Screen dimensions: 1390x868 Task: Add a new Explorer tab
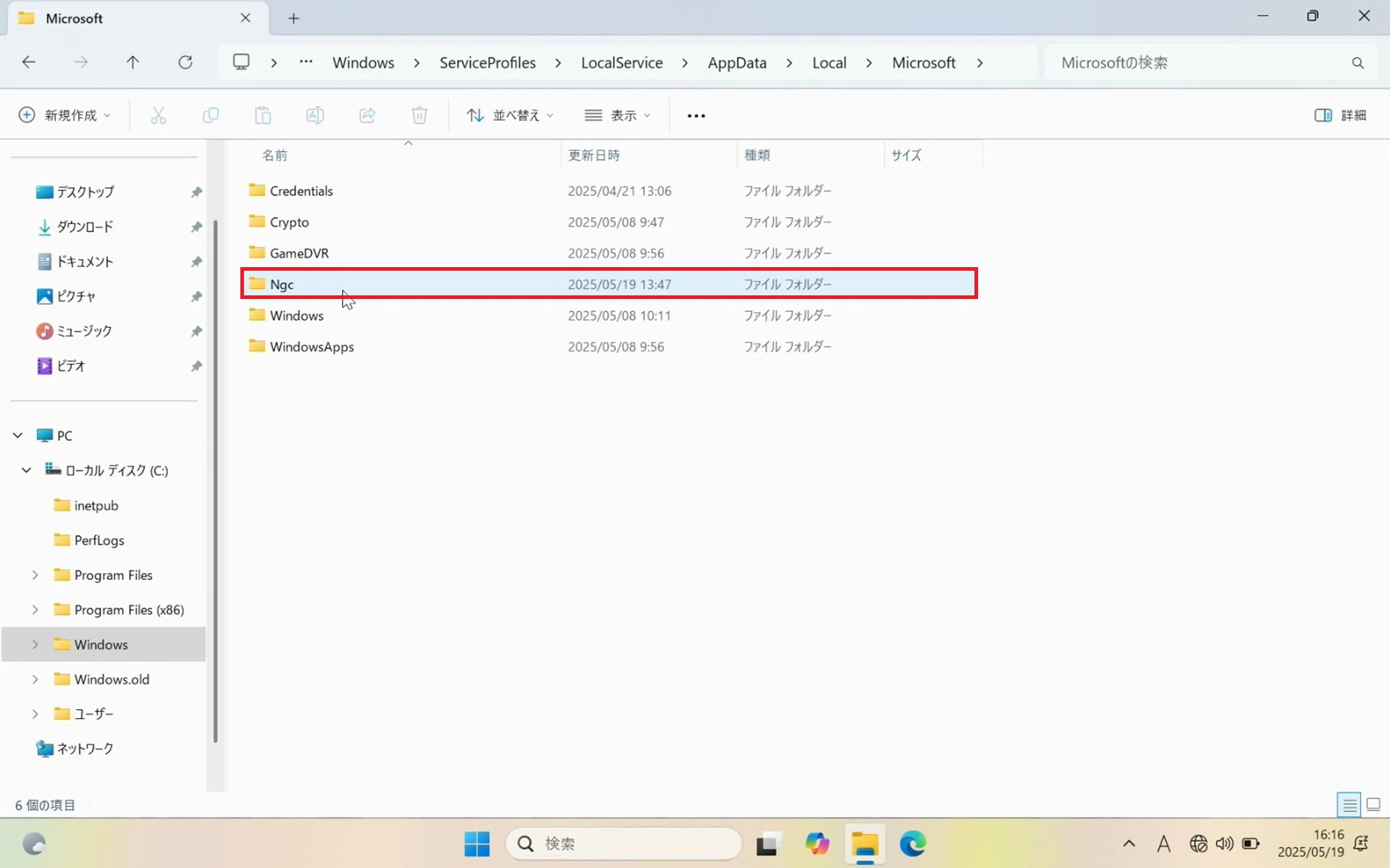293,19
